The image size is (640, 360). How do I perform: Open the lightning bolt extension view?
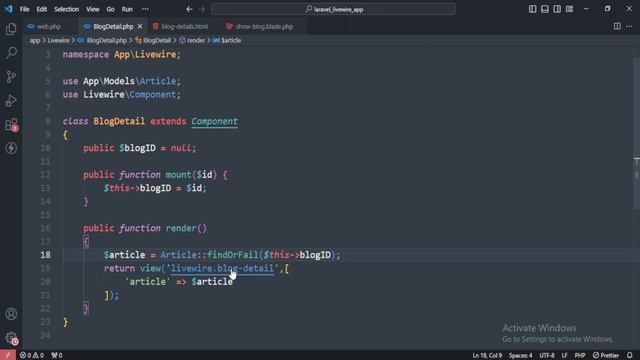pyautogui.click(x=11, y=148)
